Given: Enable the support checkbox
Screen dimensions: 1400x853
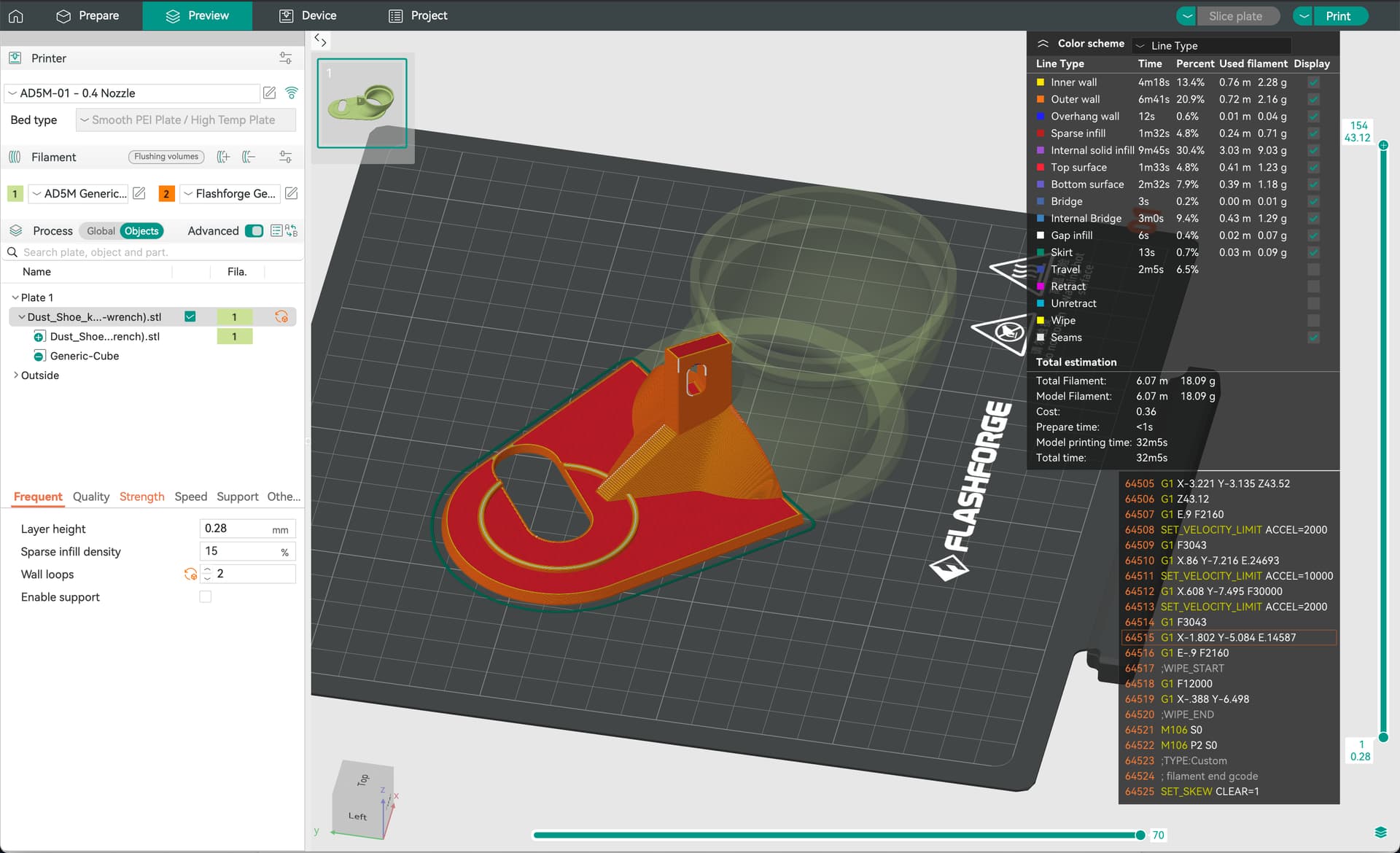Looking at the screenshot, I should pos(206,597).
